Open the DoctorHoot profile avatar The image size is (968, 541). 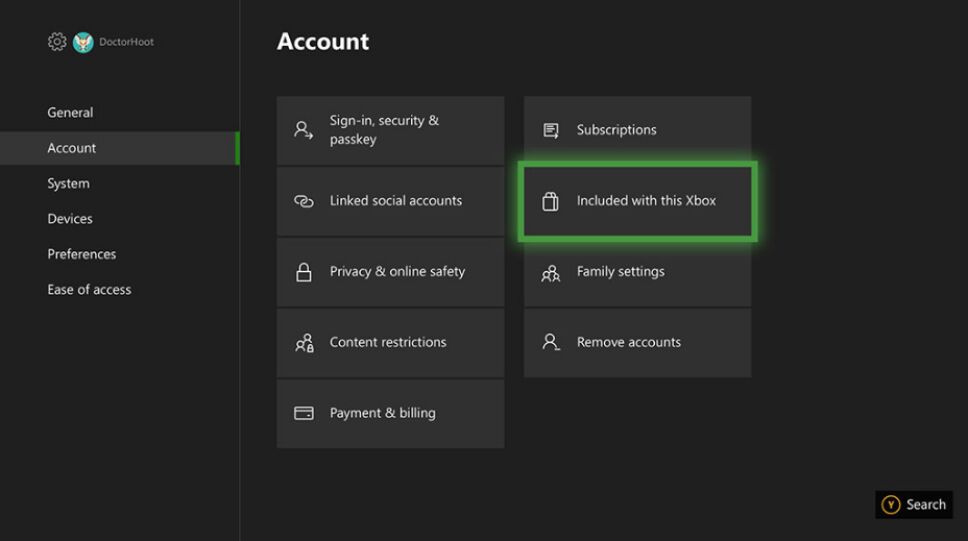83,42
